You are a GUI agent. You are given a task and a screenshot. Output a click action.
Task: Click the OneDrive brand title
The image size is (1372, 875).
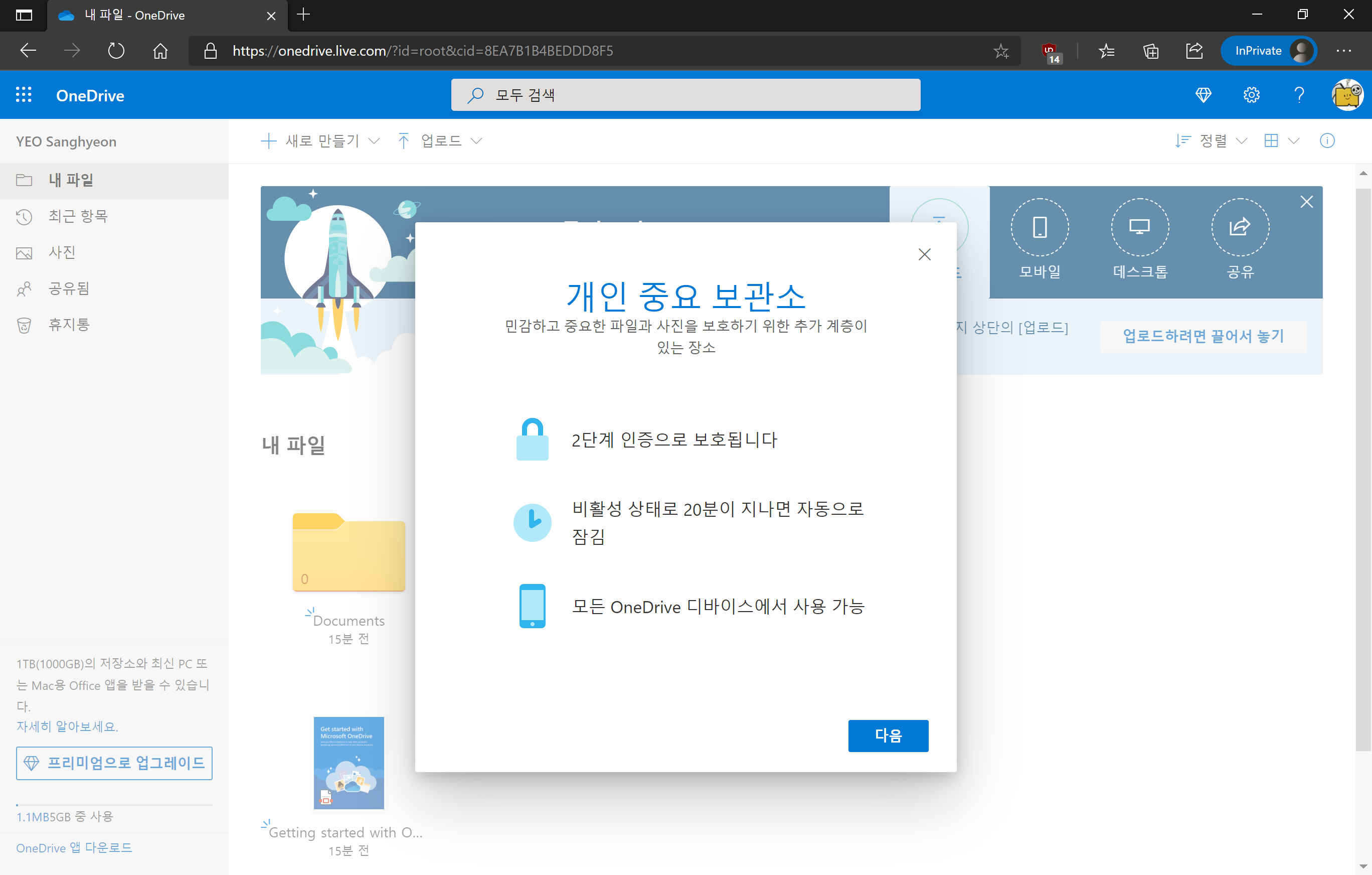[x=90, y=95]
